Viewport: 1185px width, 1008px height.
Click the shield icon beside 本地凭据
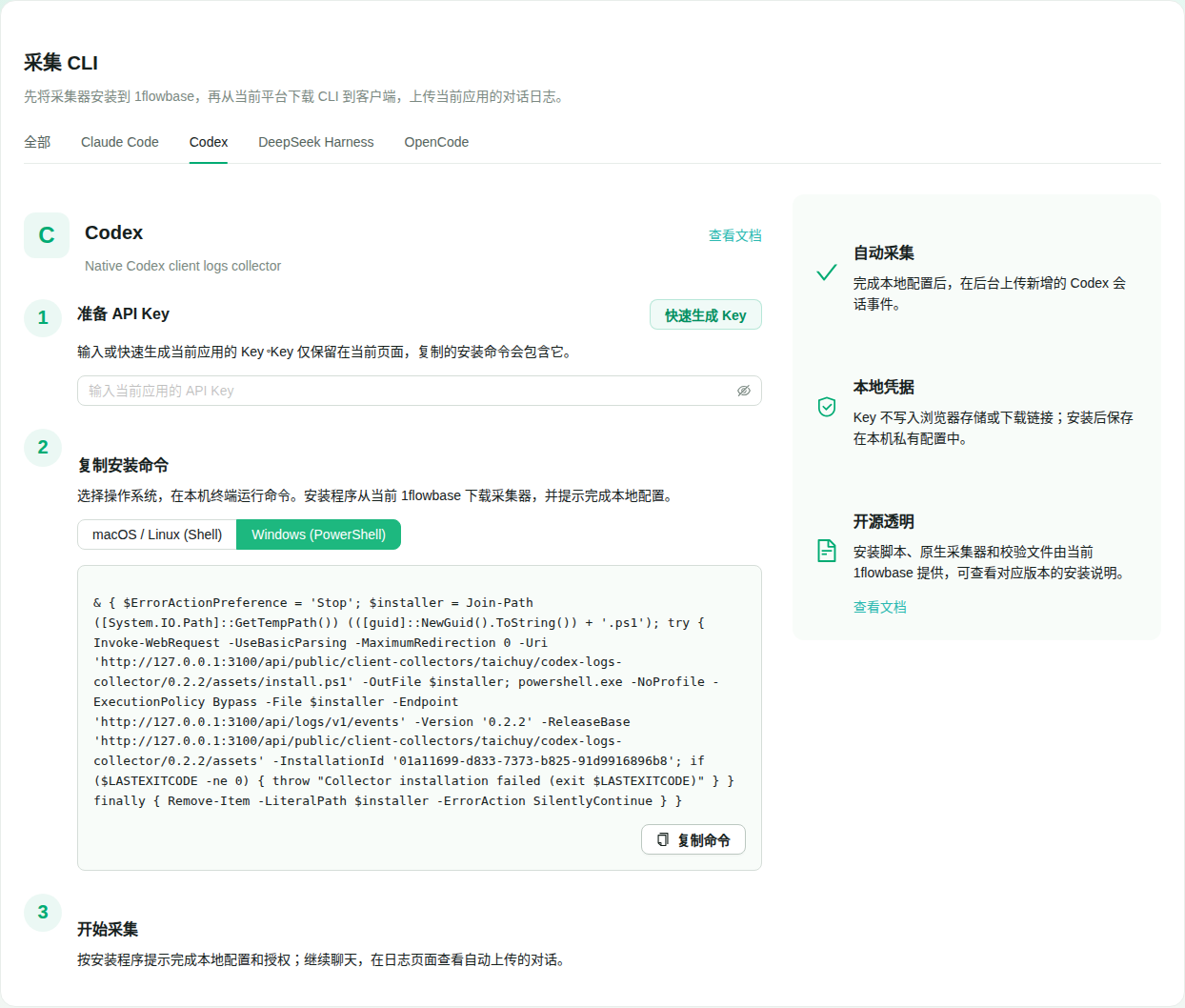pyautogui.click(x=827, y=407)
